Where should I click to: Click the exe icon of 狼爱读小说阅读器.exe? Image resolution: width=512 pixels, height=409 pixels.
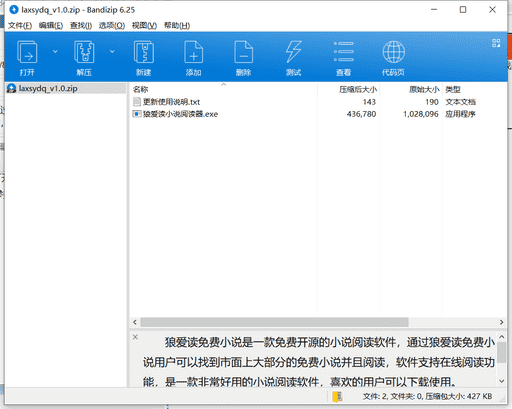pos(137,114)
